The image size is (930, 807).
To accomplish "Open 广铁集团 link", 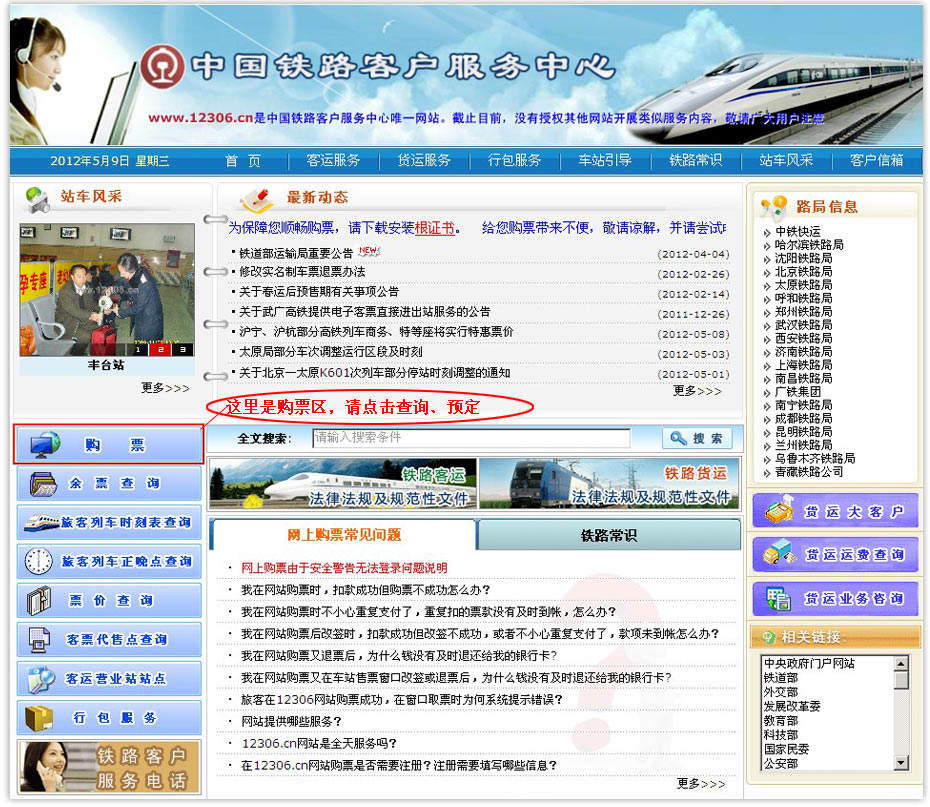I will click(798, 391).
